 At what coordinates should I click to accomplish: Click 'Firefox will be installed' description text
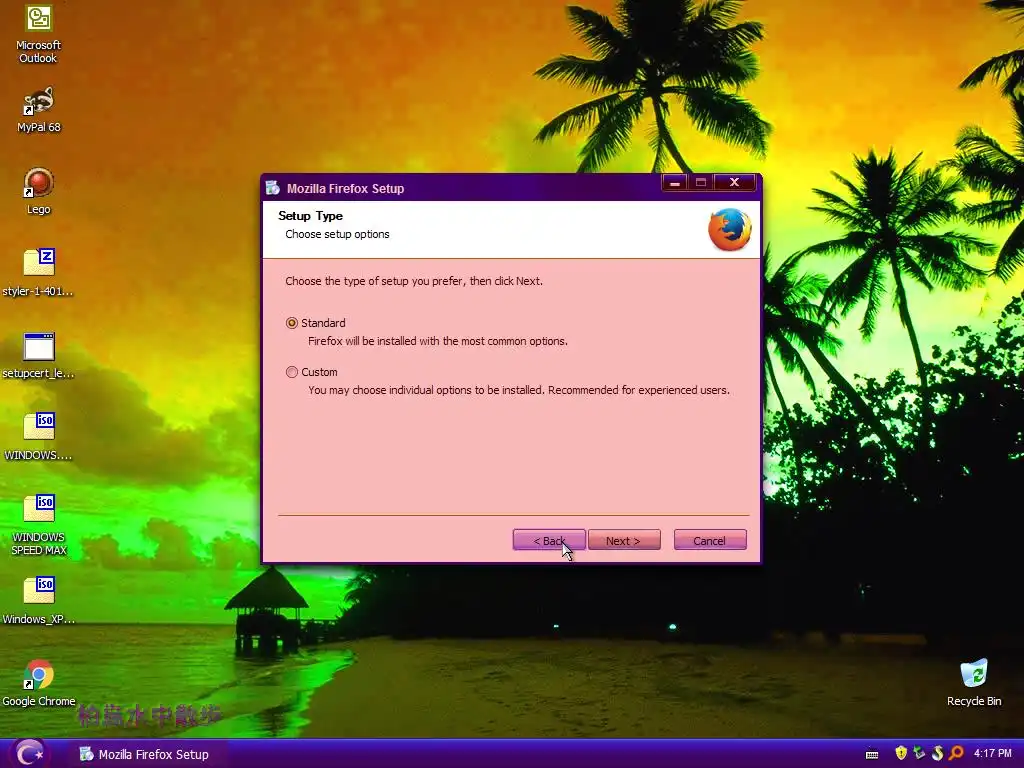[x=438, y=341]
